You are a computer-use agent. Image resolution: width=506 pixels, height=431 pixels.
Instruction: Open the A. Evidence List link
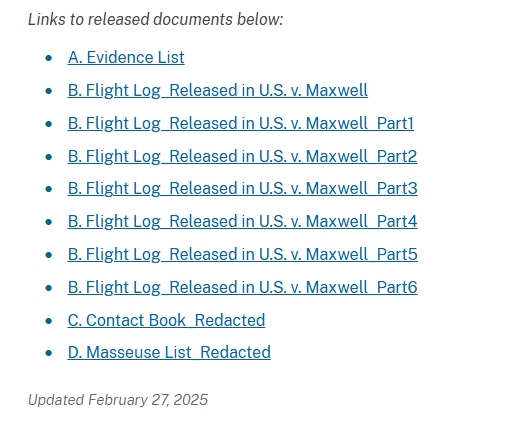[x=126, y=57]
